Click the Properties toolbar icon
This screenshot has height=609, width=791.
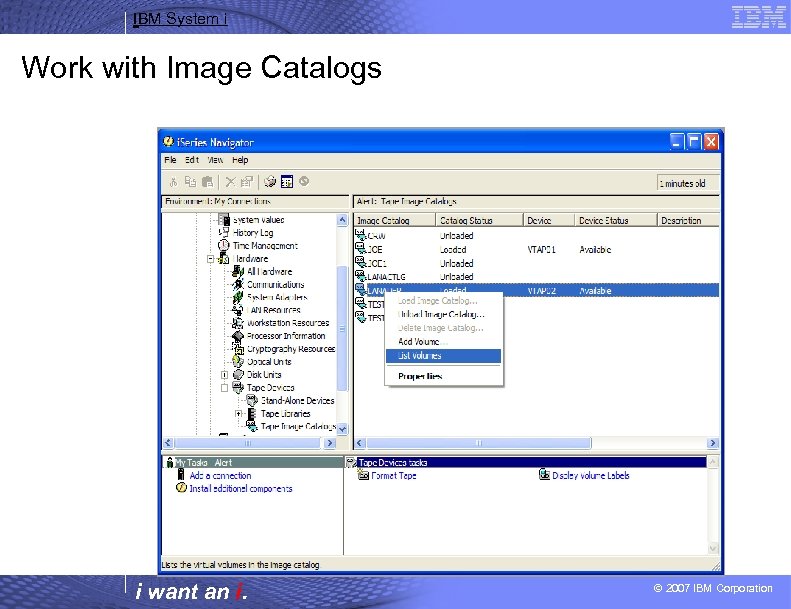pyautogui.click(x=247, y=182)
